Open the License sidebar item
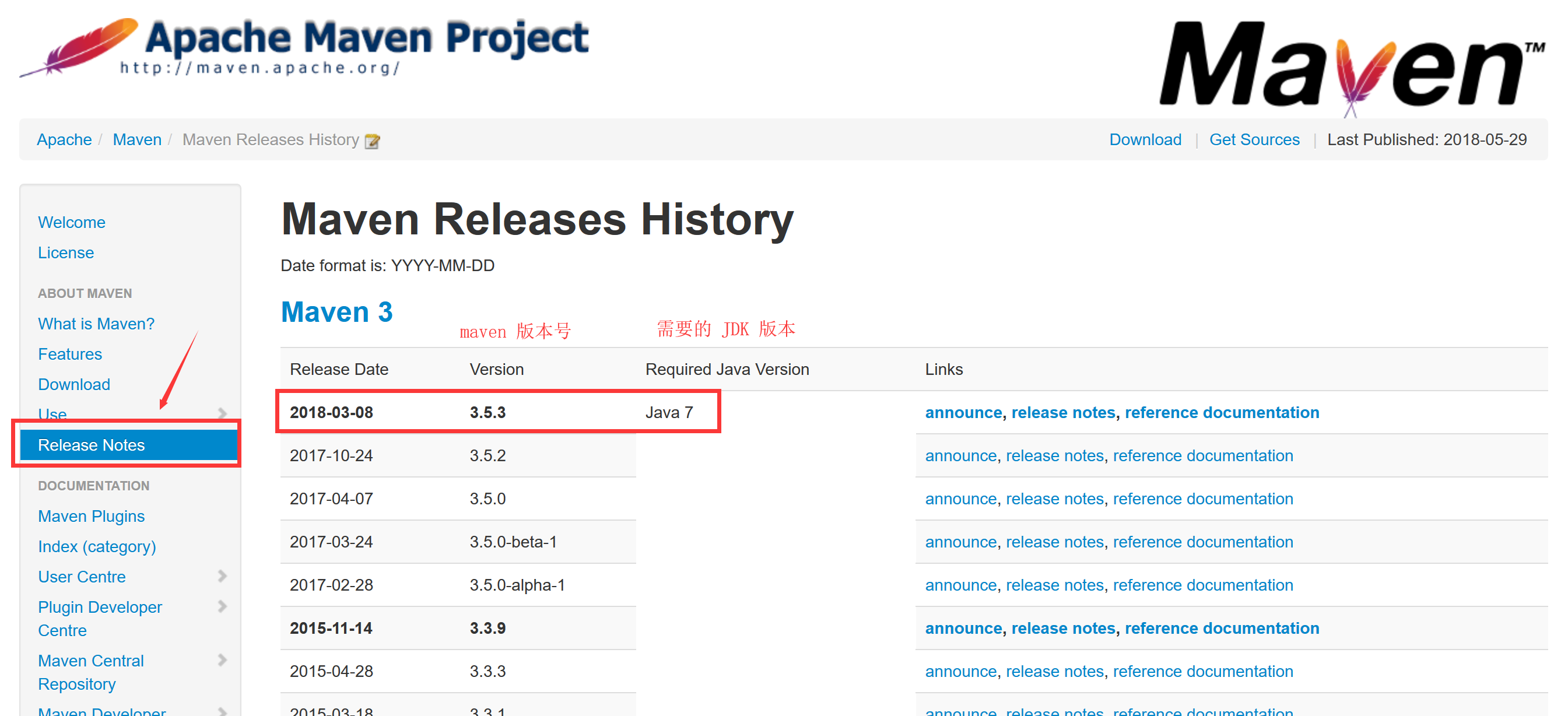The width and height of the screenshot is (1568, 716). tap(66, 252)
